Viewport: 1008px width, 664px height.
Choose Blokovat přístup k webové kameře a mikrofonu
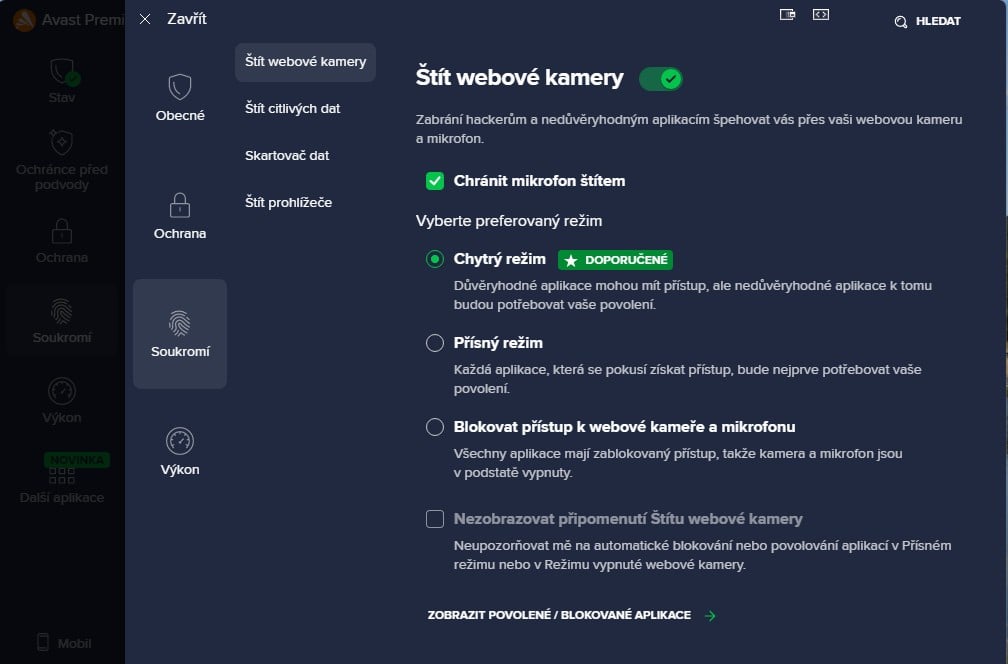click(435, 426)
